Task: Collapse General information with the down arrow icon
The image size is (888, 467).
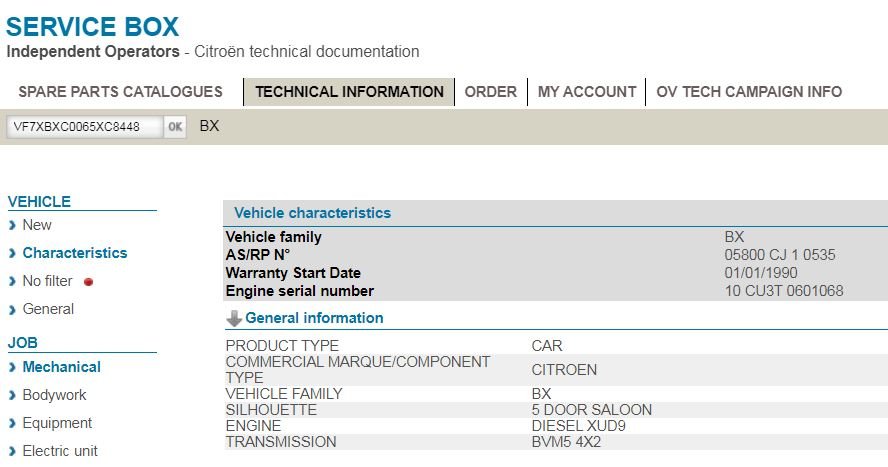Action: (233, 319)
